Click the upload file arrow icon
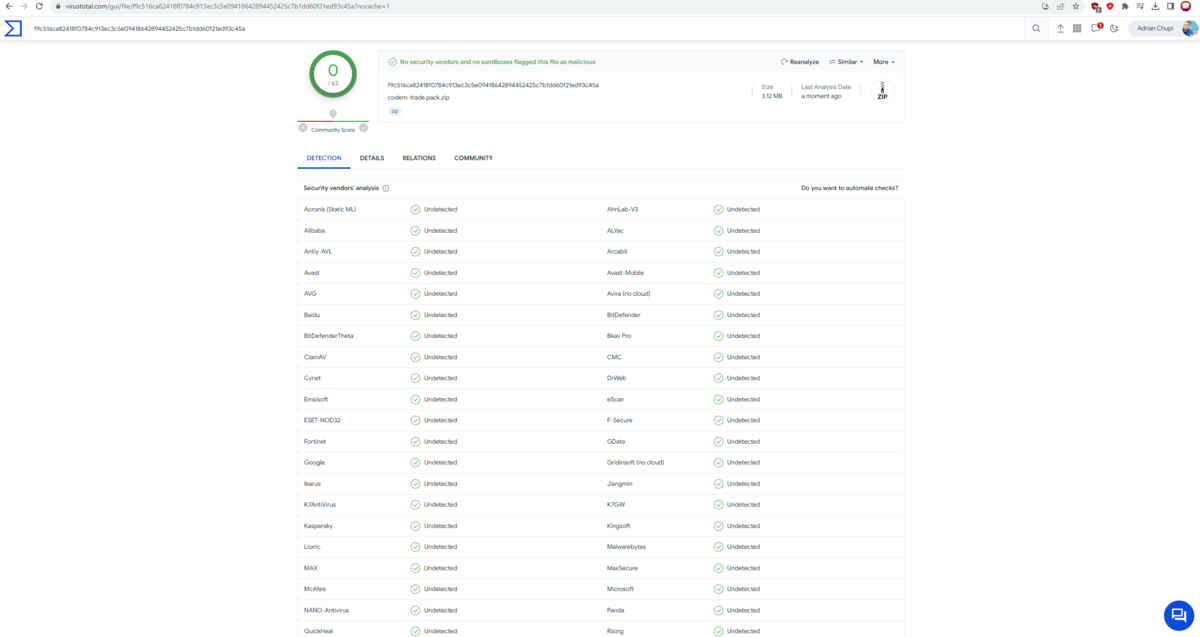 tap(1060, 28)
